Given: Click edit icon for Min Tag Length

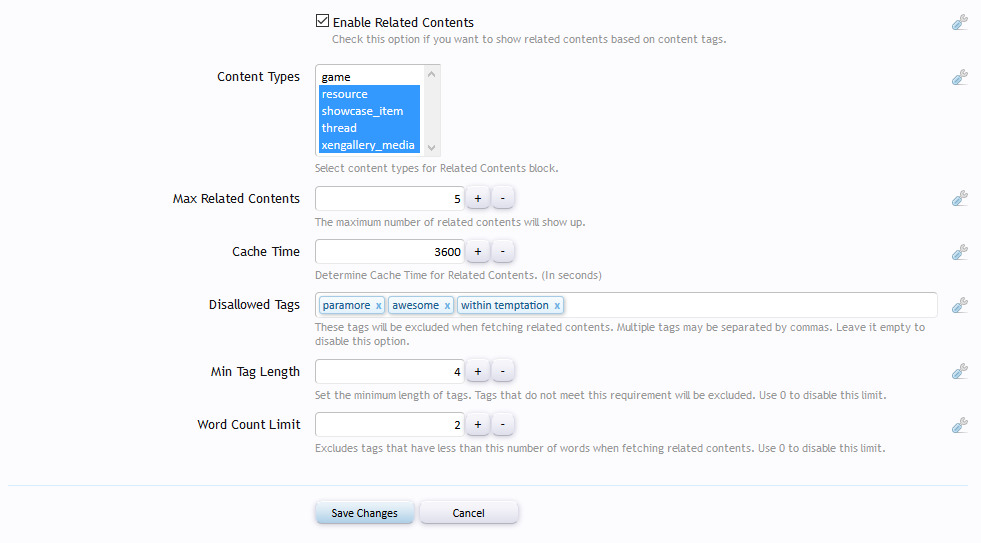Looking at the screenshot, I should (960, 372).
